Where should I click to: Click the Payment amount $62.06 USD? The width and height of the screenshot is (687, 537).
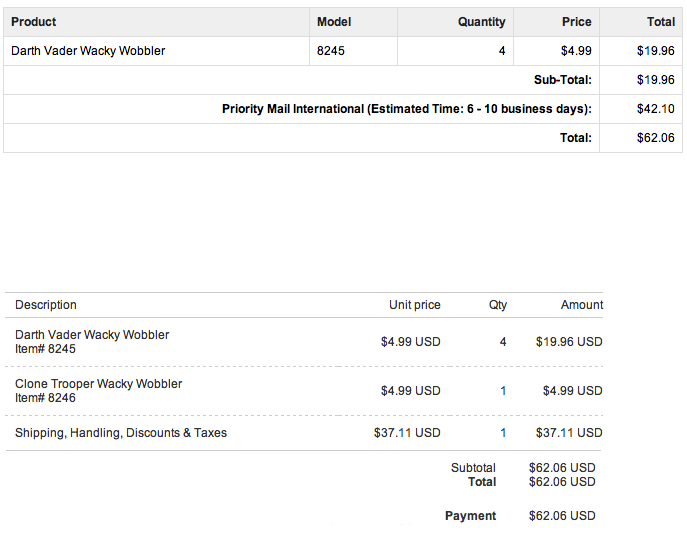coord(561,516)
